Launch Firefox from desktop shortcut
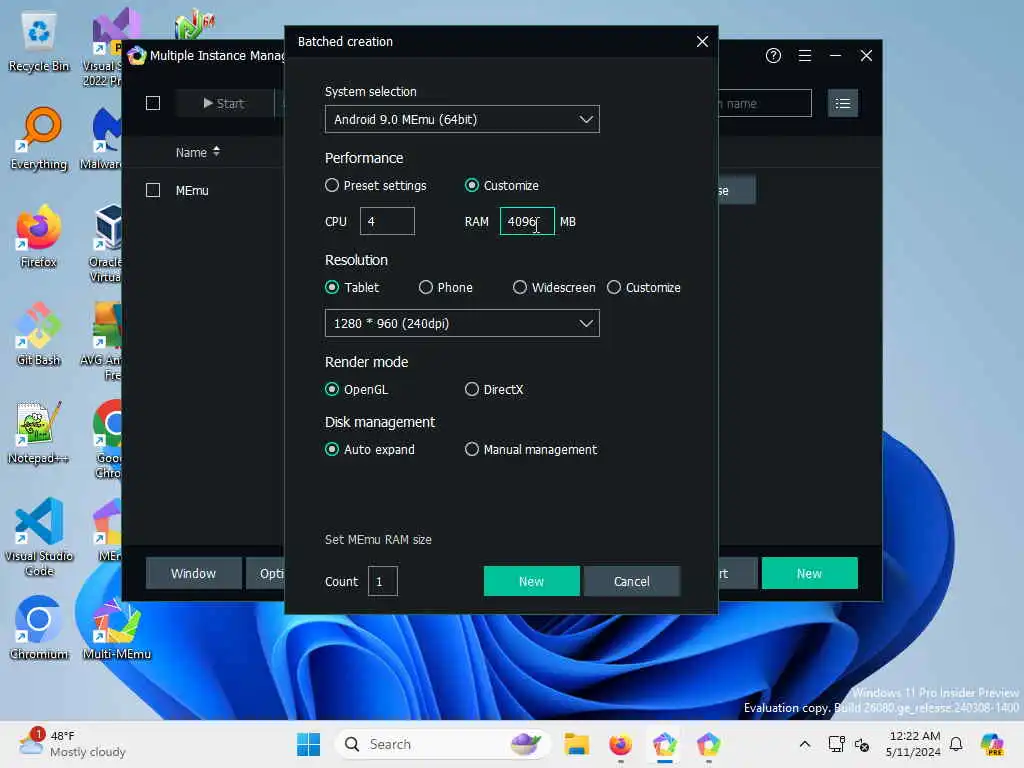The width and height of the screenshot is (1024, 768). click(x=39, y=236)
